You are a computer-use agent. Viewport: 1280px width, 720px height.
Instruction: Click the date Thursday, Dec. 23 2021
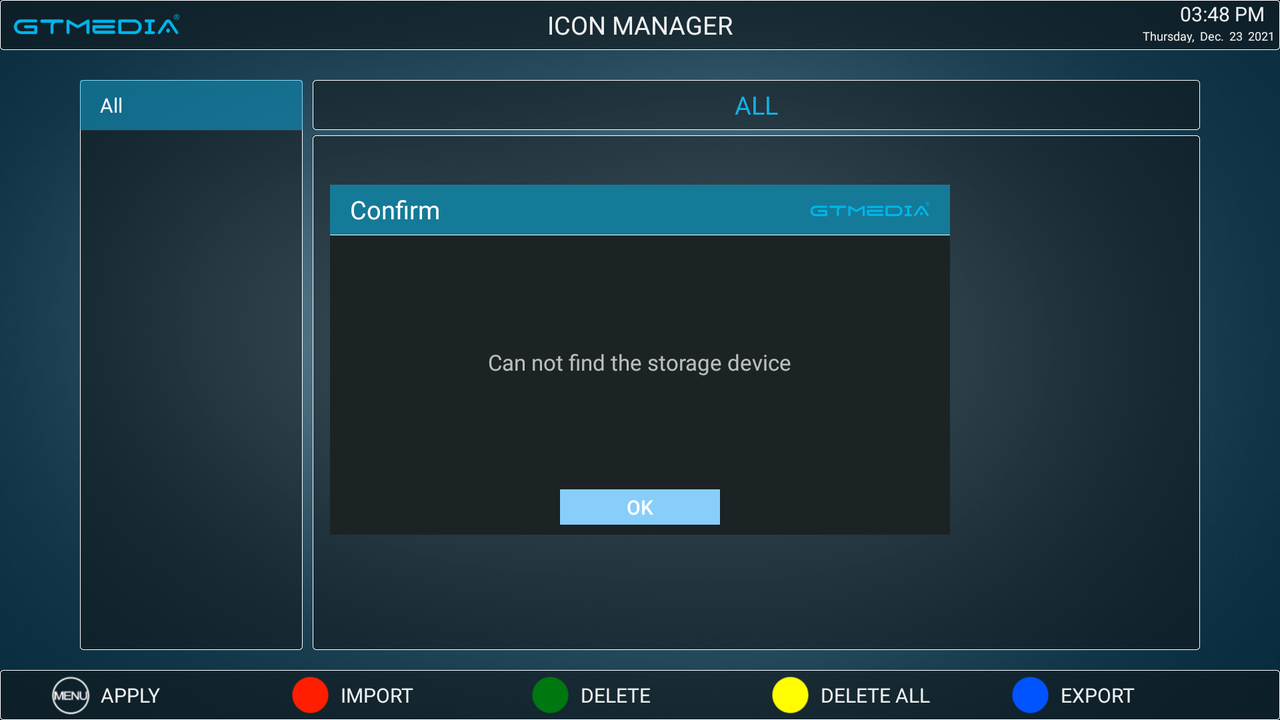(1208, 37)
